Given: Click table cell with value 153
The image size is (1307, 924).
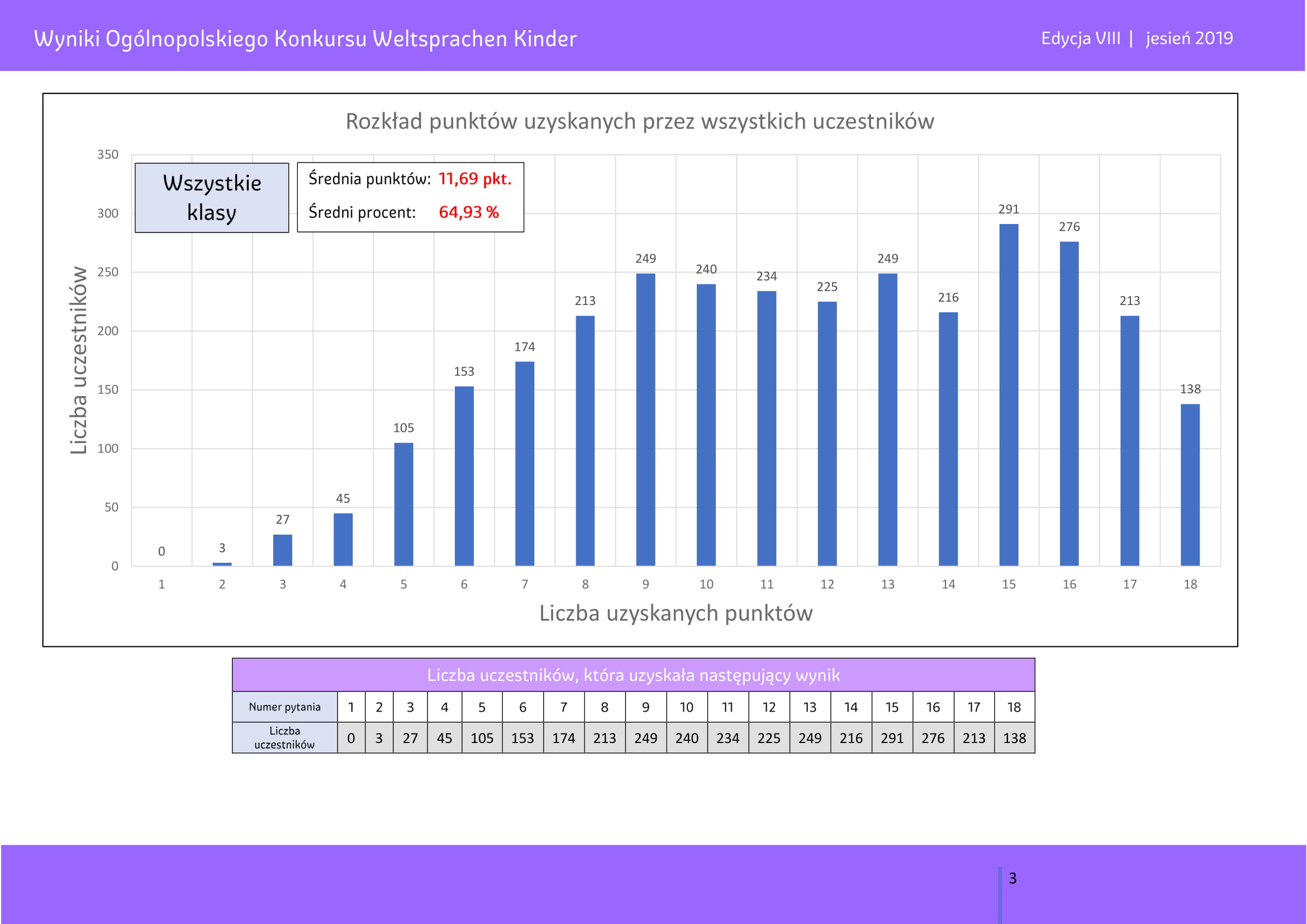Looking at the screenshot, I should (522, 738).
